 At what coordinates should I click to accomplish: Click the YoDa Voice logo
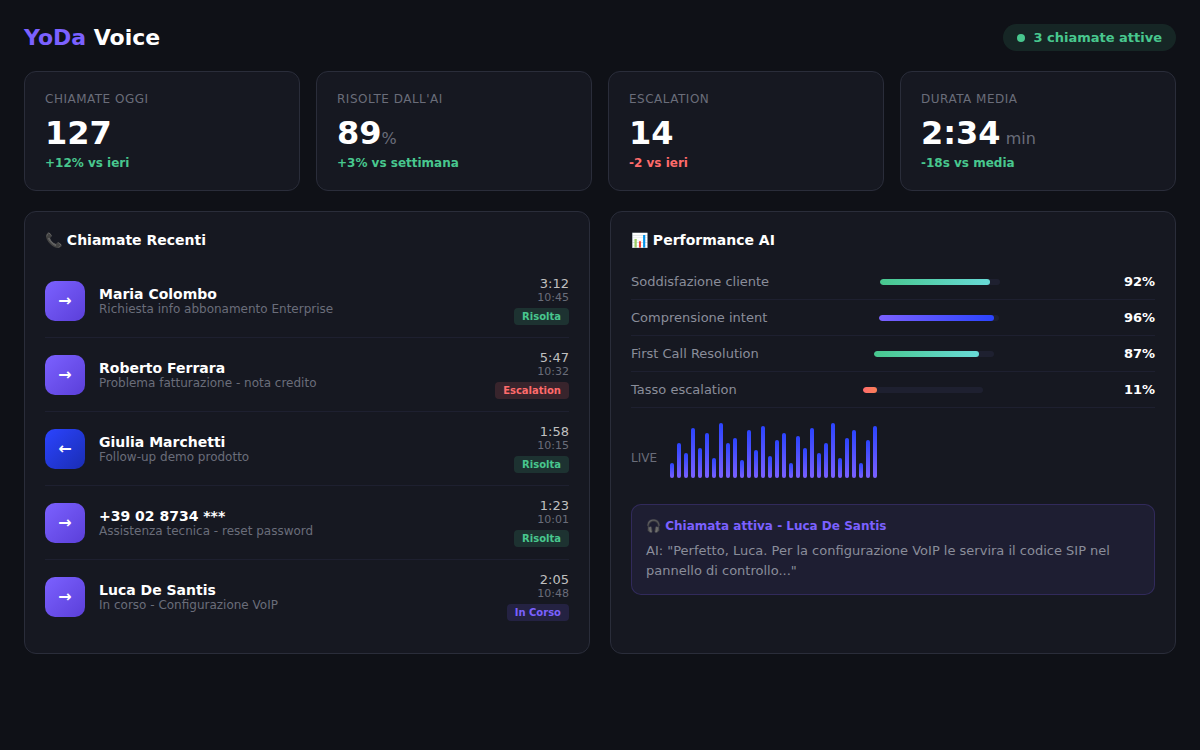click(x=92, y=38)
